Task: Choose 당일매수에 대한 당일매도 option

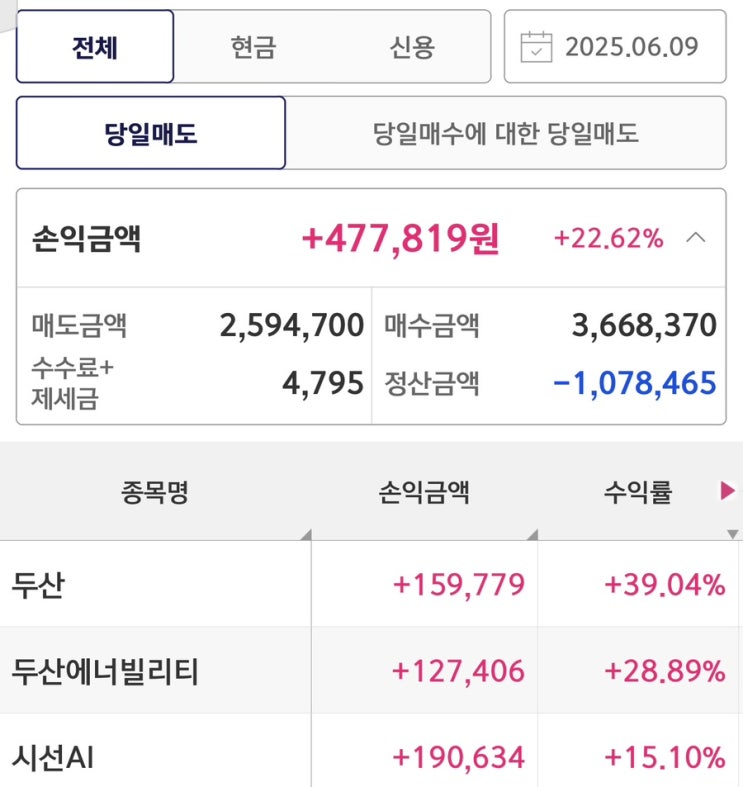Action: tap(505, 133)
